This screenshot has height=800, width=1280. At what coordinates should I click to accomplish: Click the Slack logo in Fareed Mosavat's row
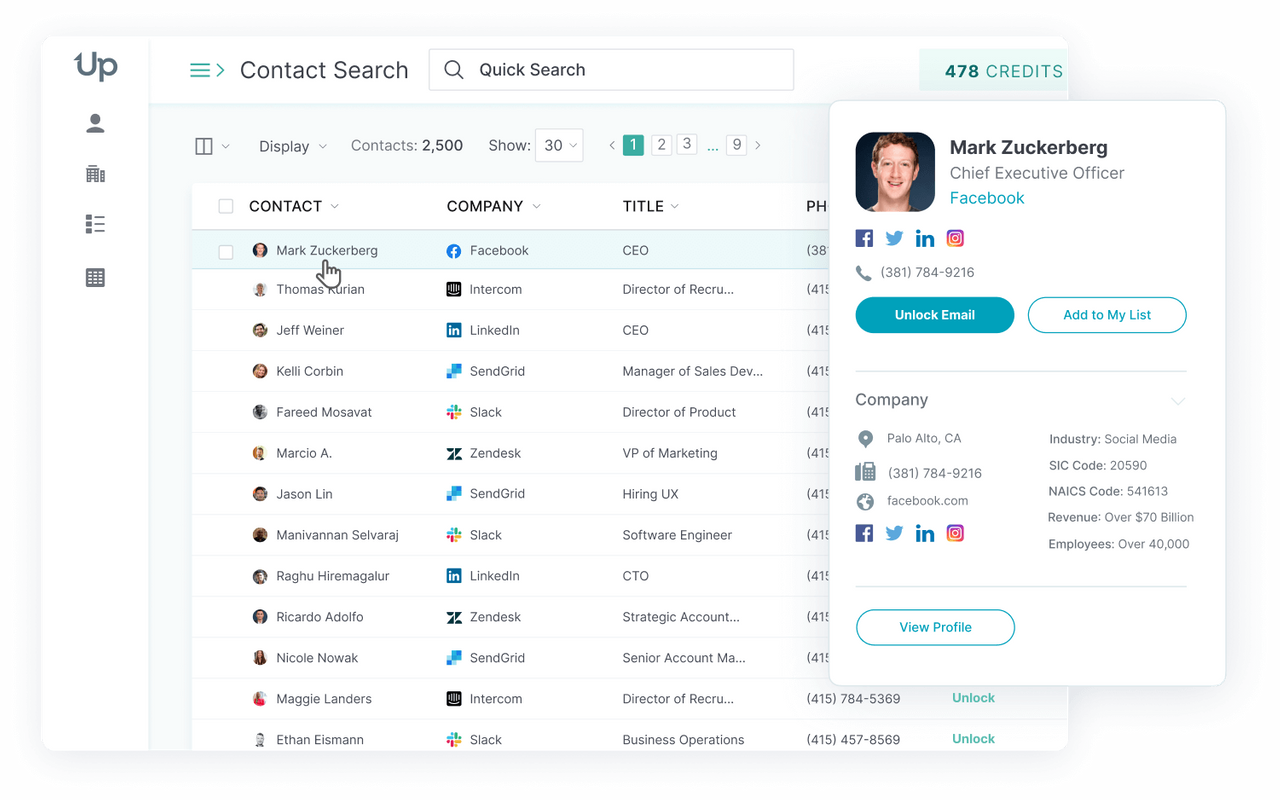click(454, 412)
